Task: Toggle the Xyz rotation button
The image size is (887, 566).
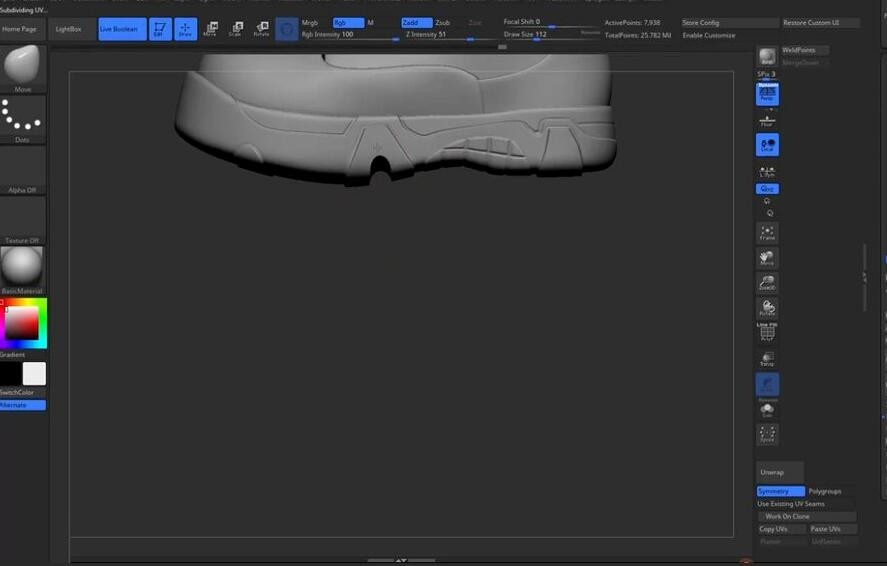Action: (767, 189)
